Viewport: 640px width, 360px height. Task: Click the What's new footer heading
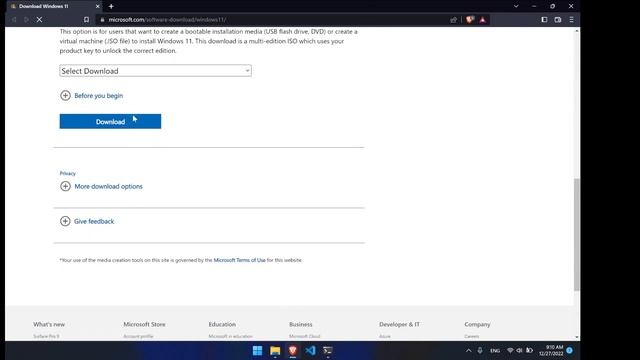pyautogui.click(x=49, y=324)
